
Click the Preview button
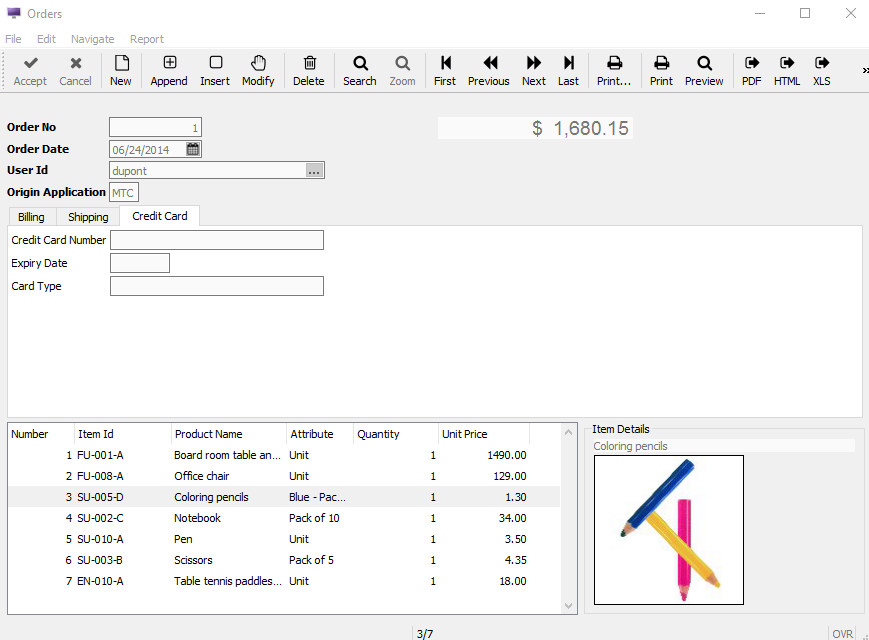704,70
